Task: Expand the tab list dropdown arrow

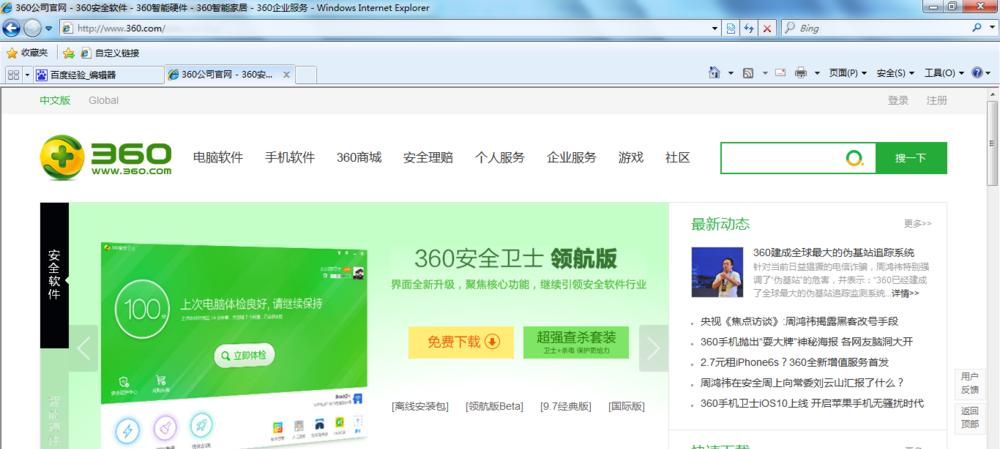Action: (27, 75)
